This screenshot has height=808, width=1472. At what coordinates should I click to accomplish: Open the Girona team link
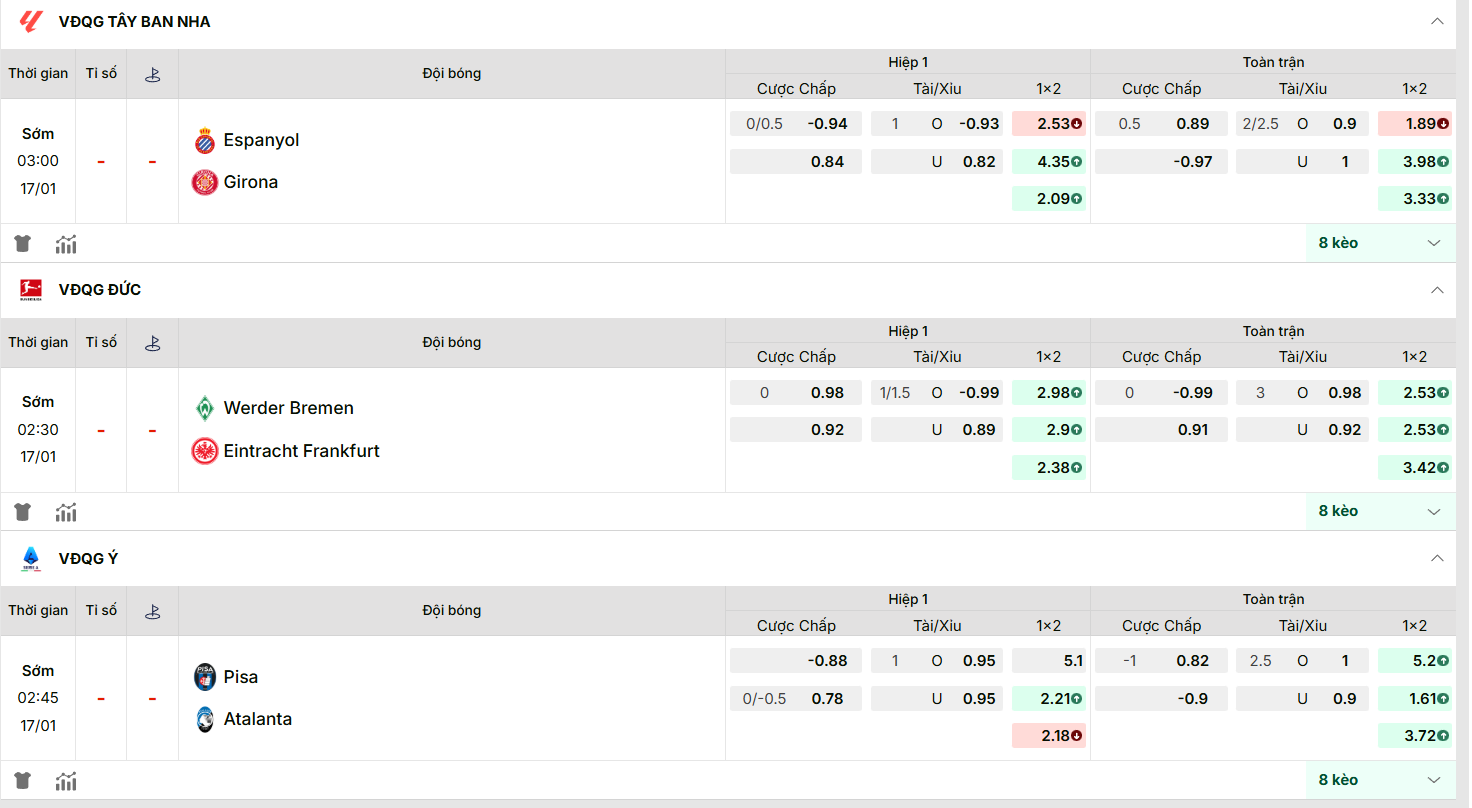(x=251, y=182)
